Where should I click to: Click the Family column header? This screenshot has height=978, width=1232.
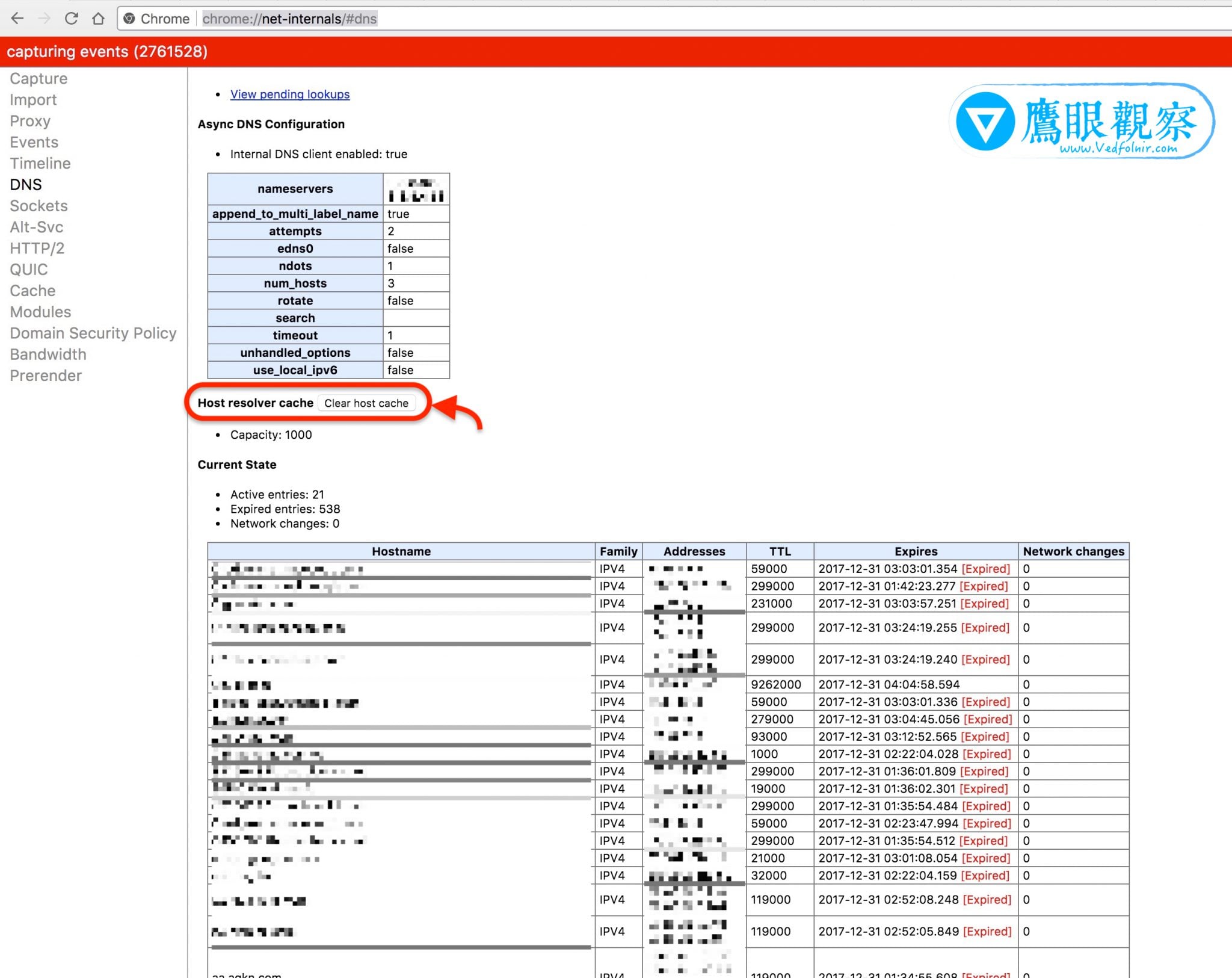click(x=618, y=551)
